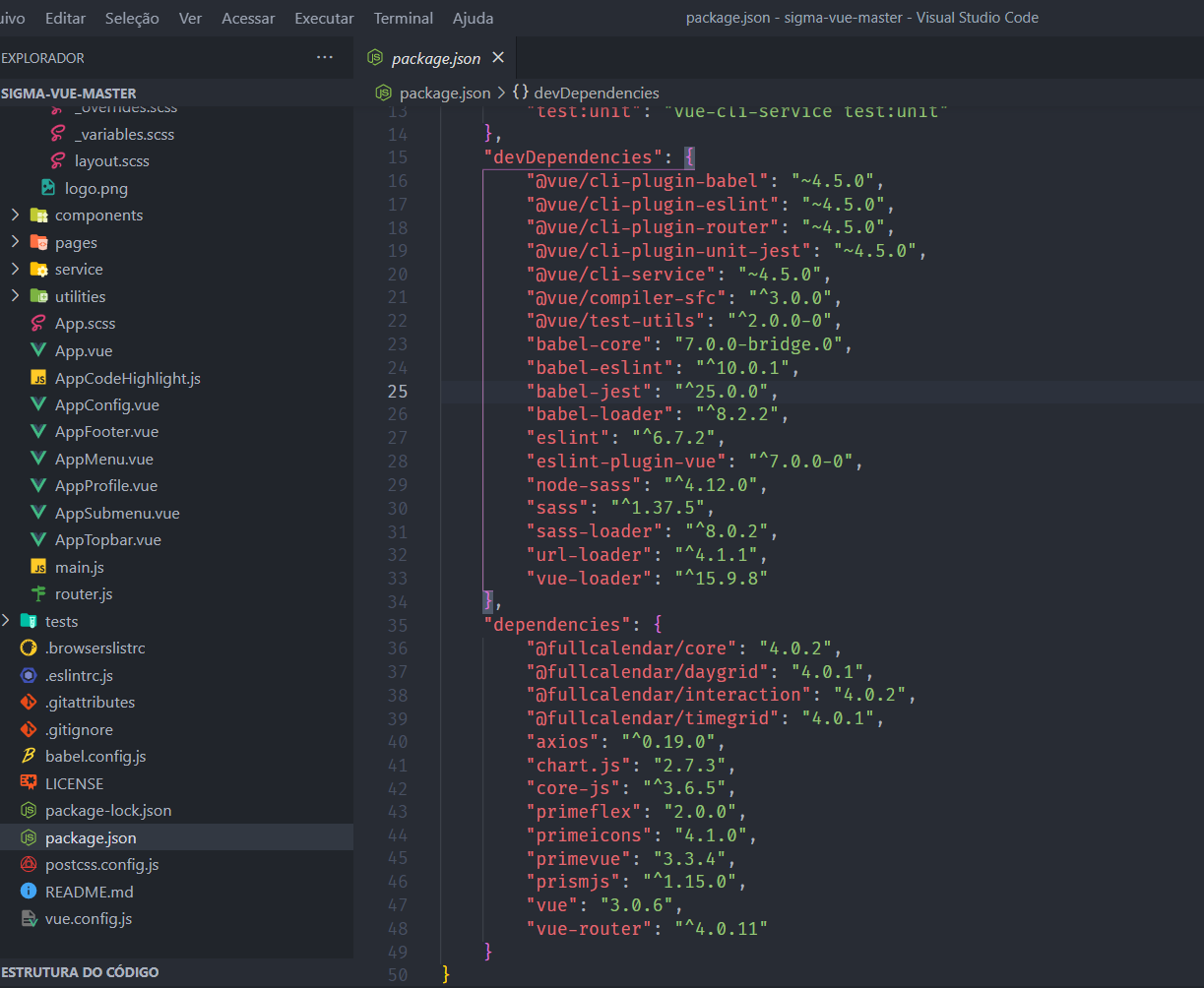Open the Terminal menu
Viewport: 1204px width, 988px height.
pyautogui.click(x=404, y=18)
